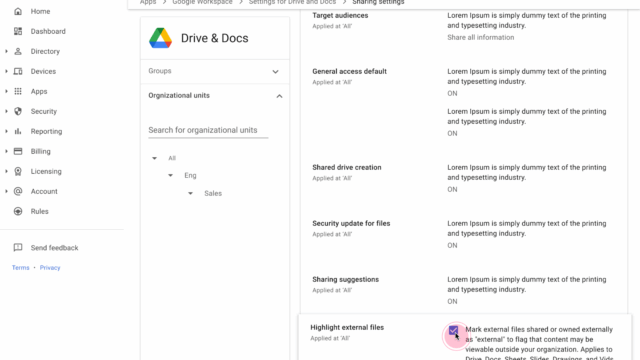Click the Devices icon
640x360 pixels.
[x=18, y=71]
